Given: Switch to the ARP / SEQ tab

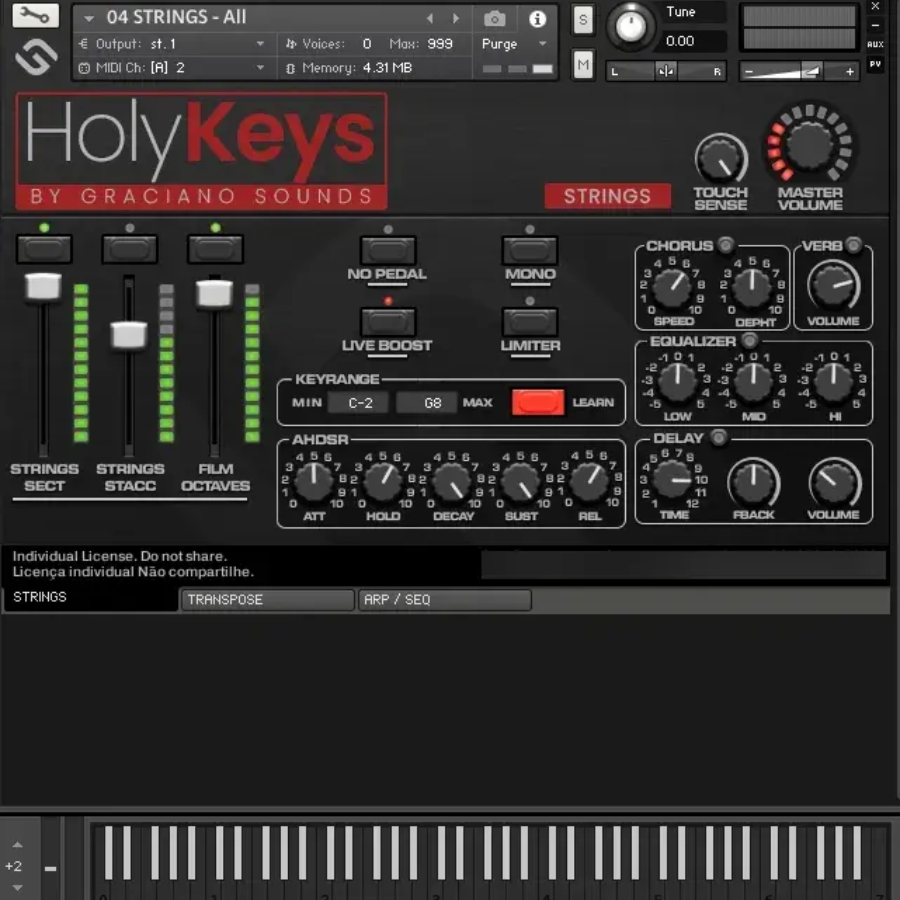Looking at the screenshot, I should [445, 600].
